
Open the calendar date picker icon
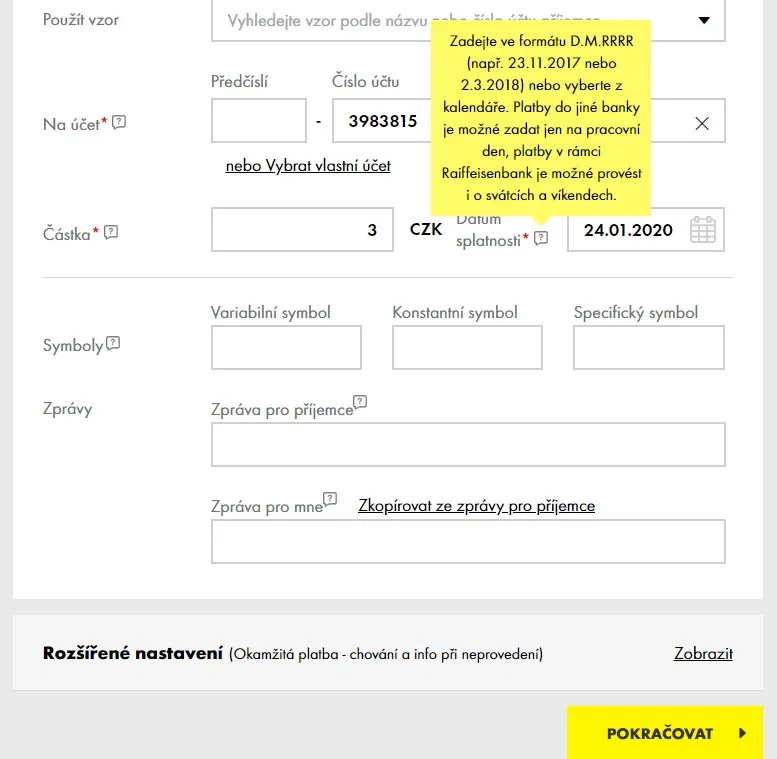click(x=703, y=230)
